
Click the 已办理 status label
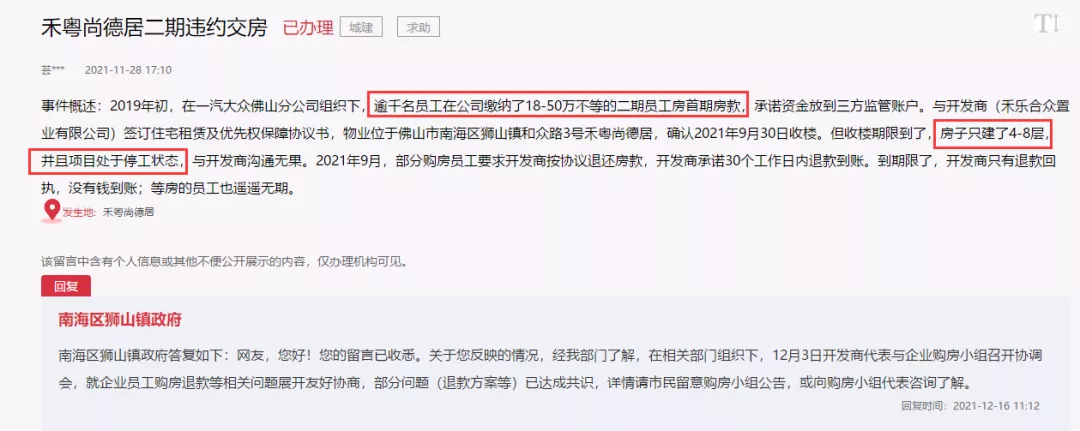point(308,28)
